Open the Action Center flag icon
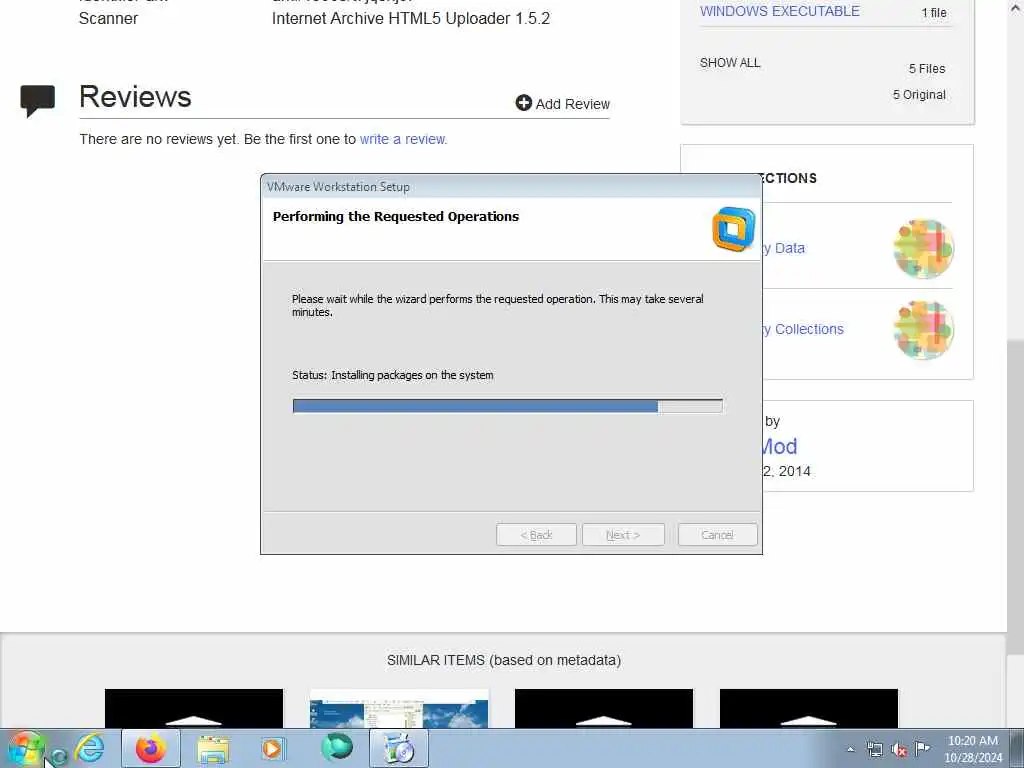The width and height of the screenshot is (1024, 768). click(922, 749)
